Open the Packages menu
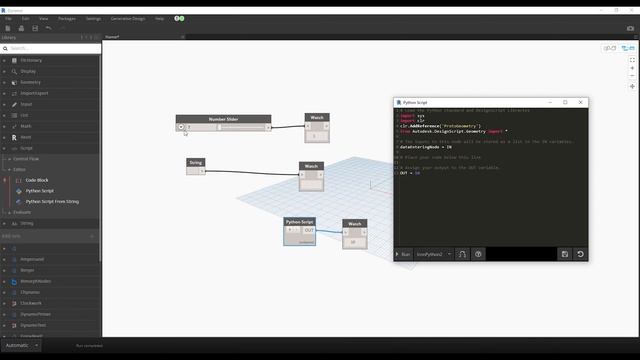Screen dimensions: 640x360 [x=67, y=19]
